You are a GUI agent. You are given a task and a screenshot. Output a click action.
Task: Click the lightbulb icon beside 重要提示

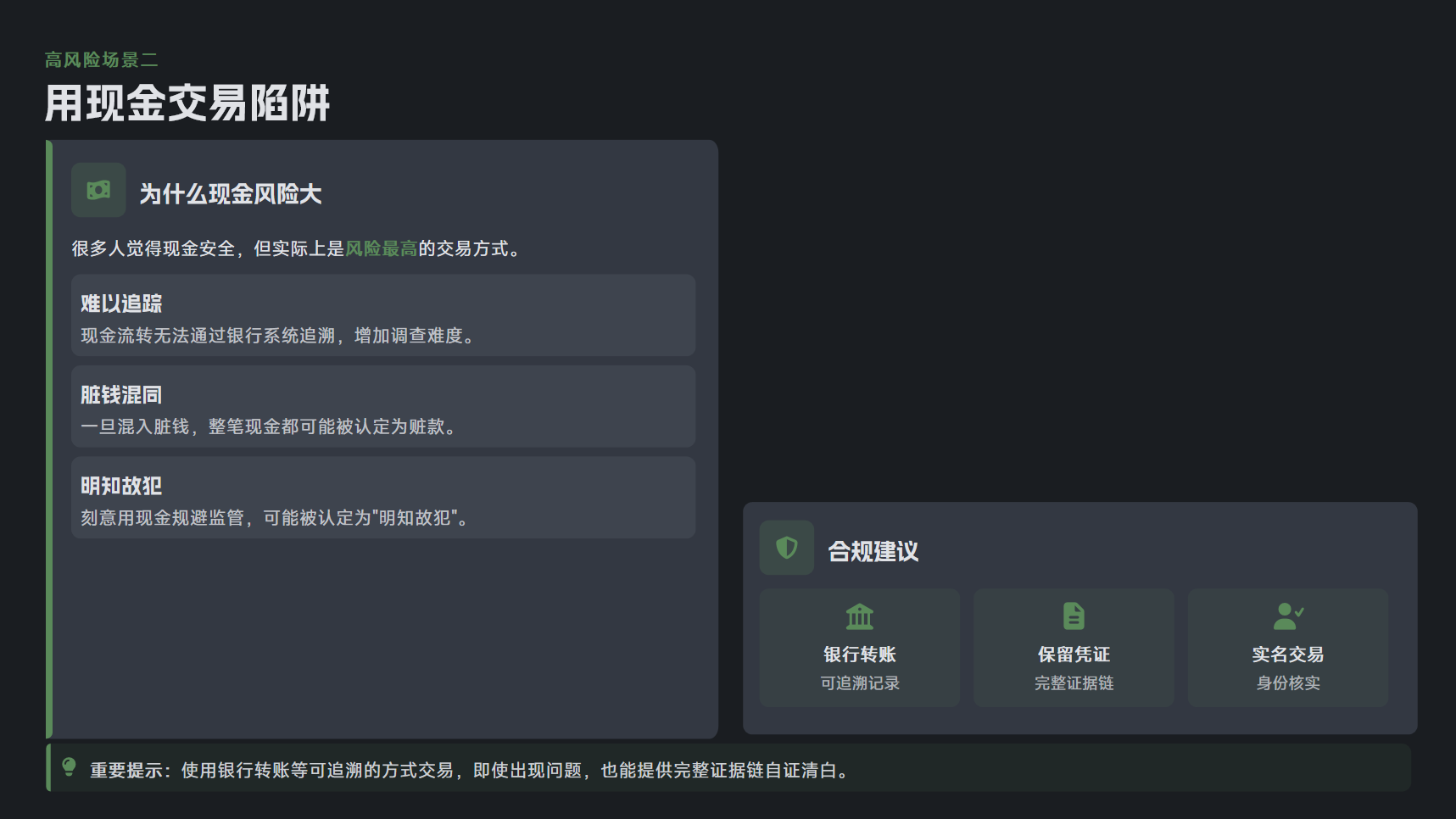click(70, 767)
